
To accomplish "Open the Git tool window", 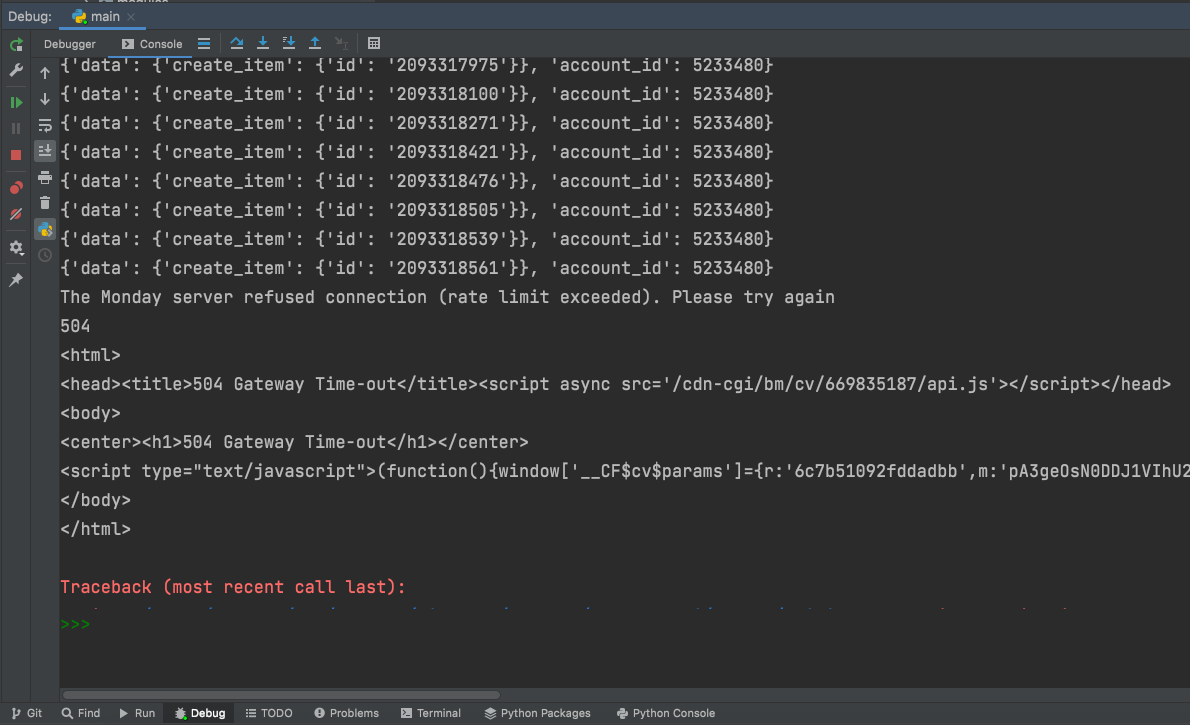I will (27, 713).
